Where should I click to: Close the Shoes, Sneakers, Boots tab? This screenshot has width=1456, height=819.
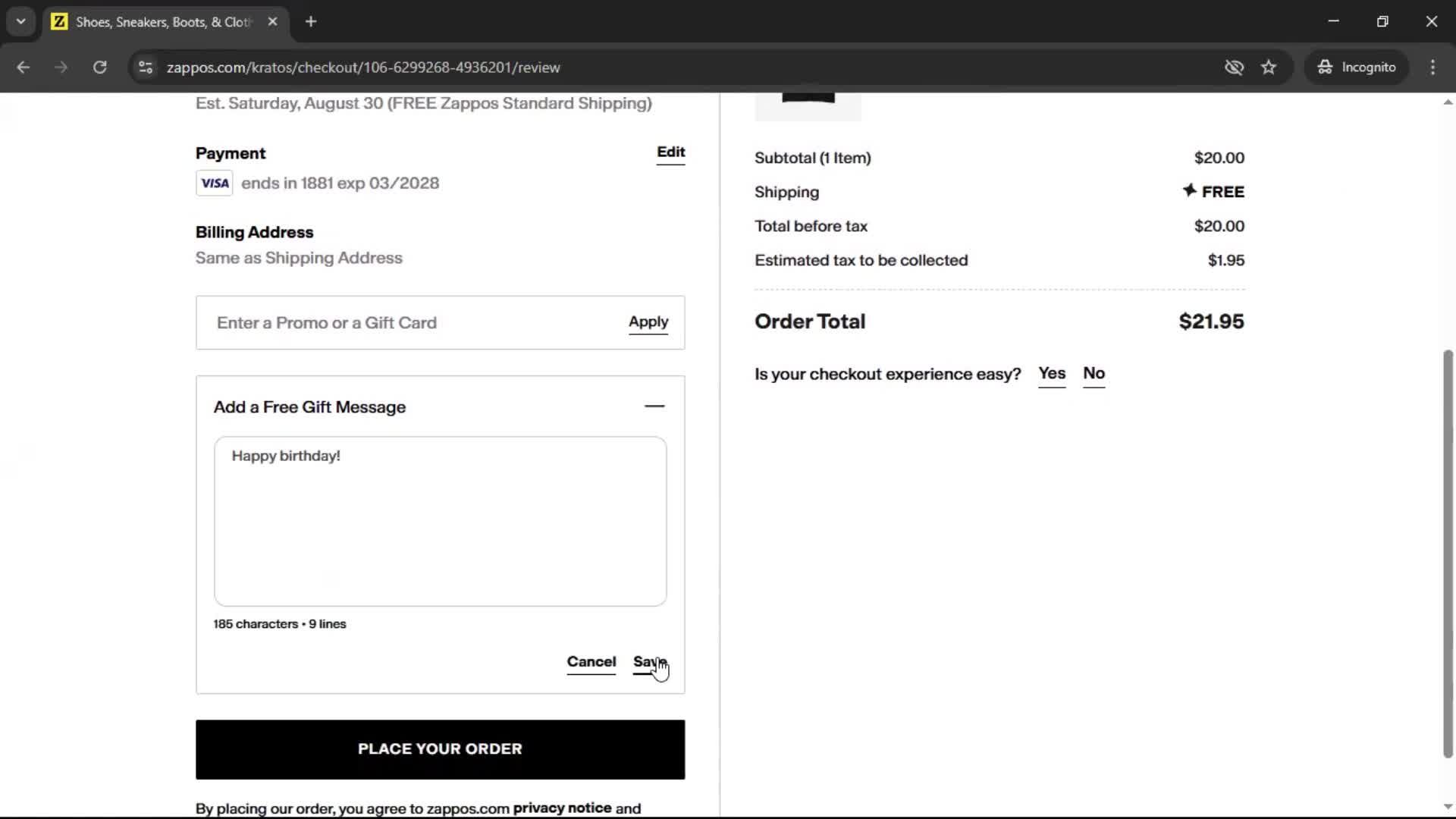click(x=272, y=21)
